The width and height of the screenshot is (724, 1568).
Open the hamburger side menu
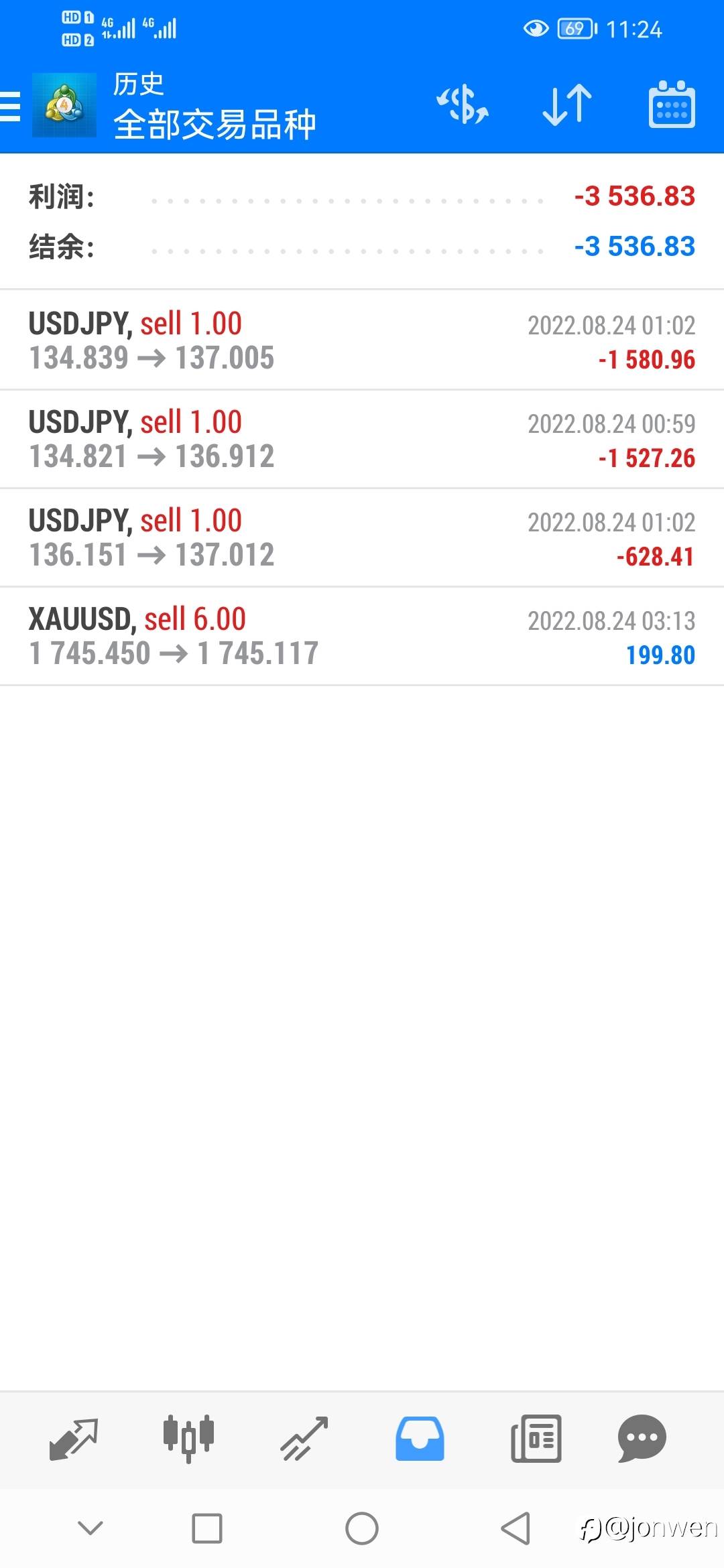11,106
